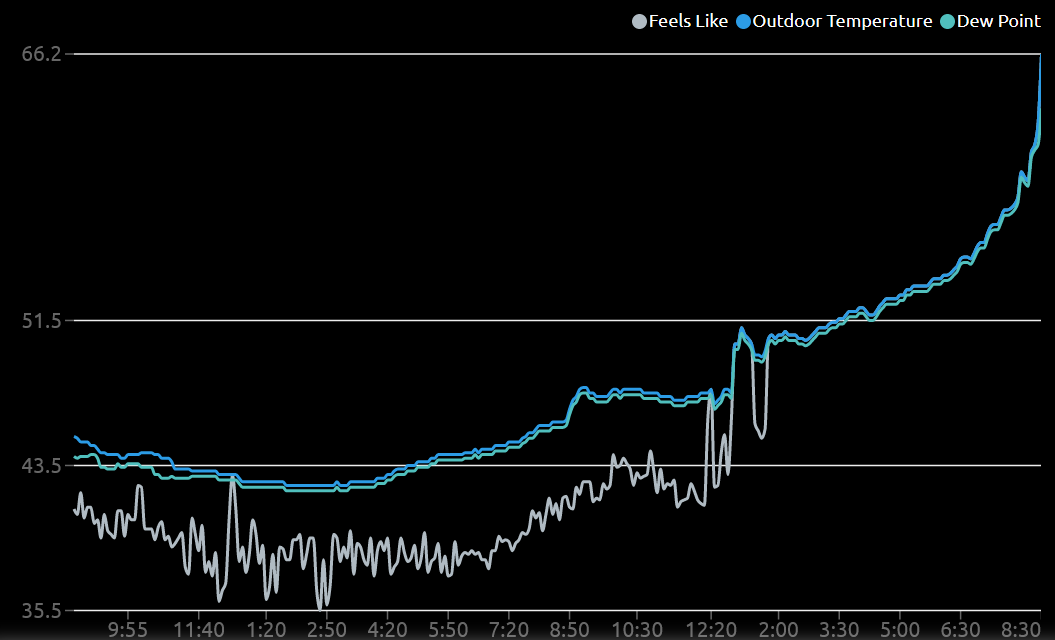
Task: Click the 2:50 time axis label
Action: click(326, 630)
